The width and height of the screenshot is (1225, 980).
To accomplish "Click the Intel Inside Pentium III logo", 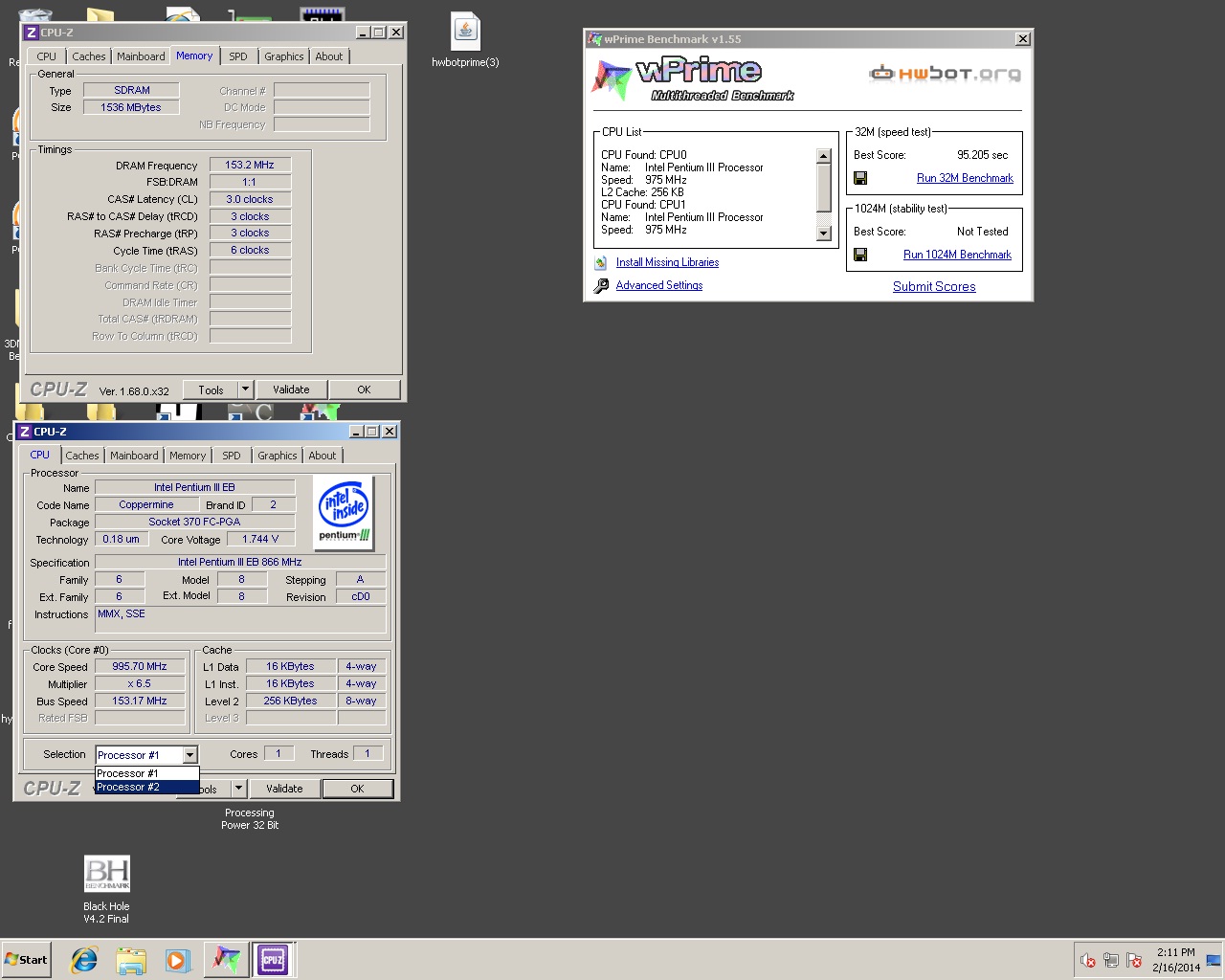I will point(344,512).
